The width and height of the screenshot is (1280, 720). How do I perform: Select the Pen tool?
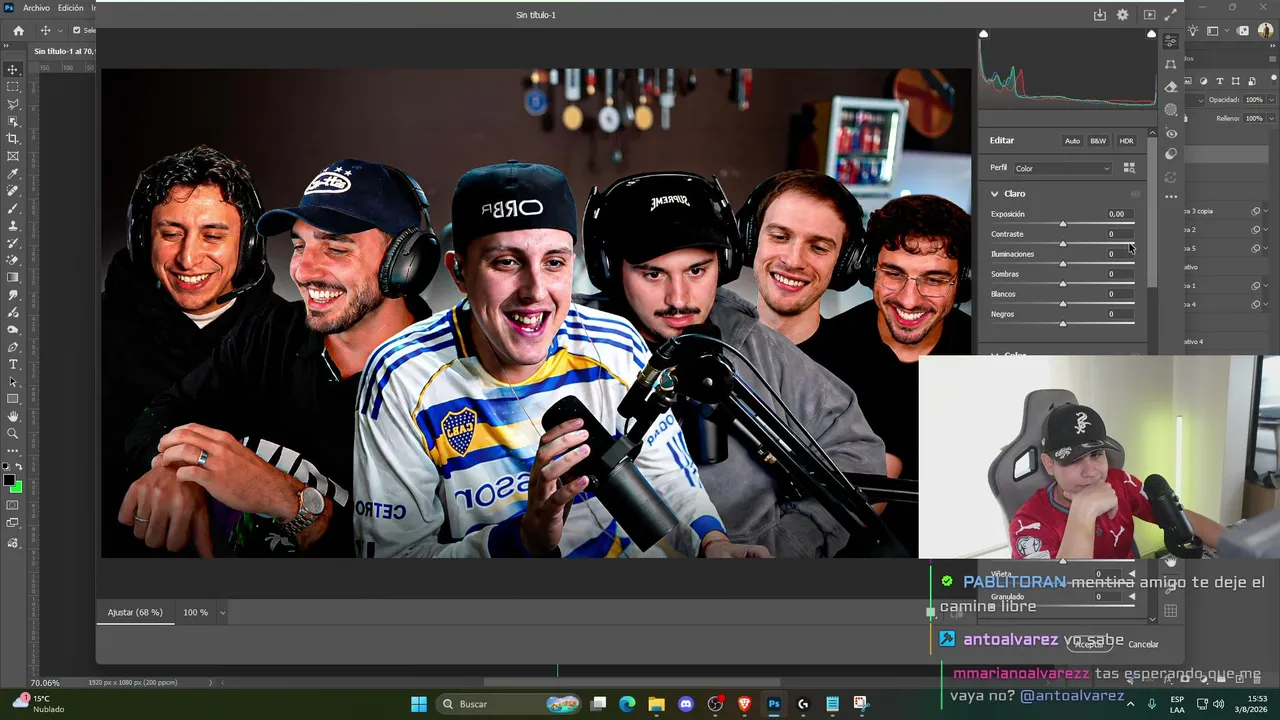click(13, 347)
